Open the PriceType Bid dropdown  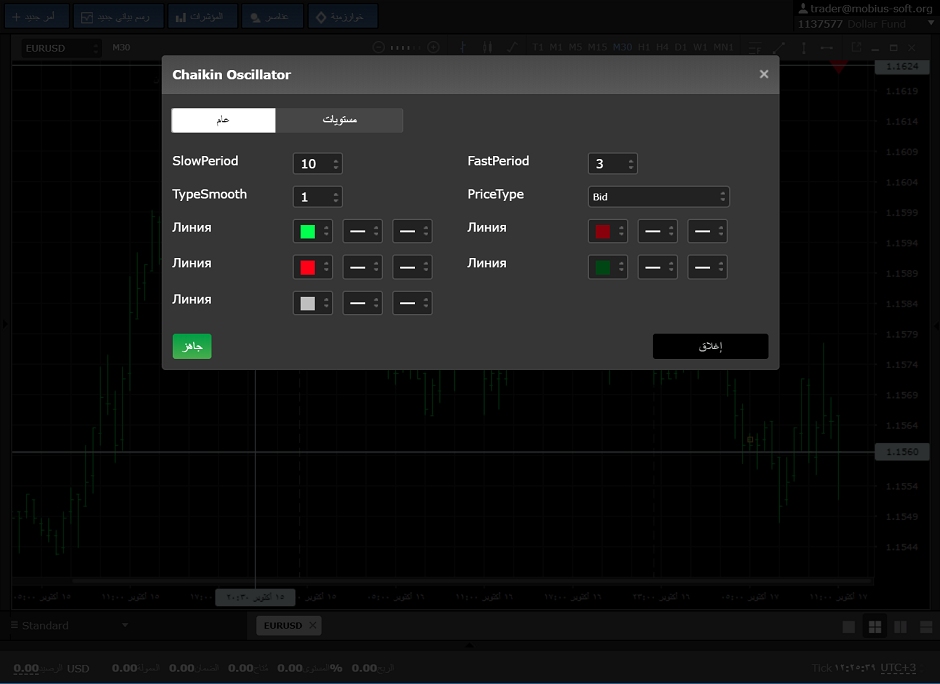[658, 197]
